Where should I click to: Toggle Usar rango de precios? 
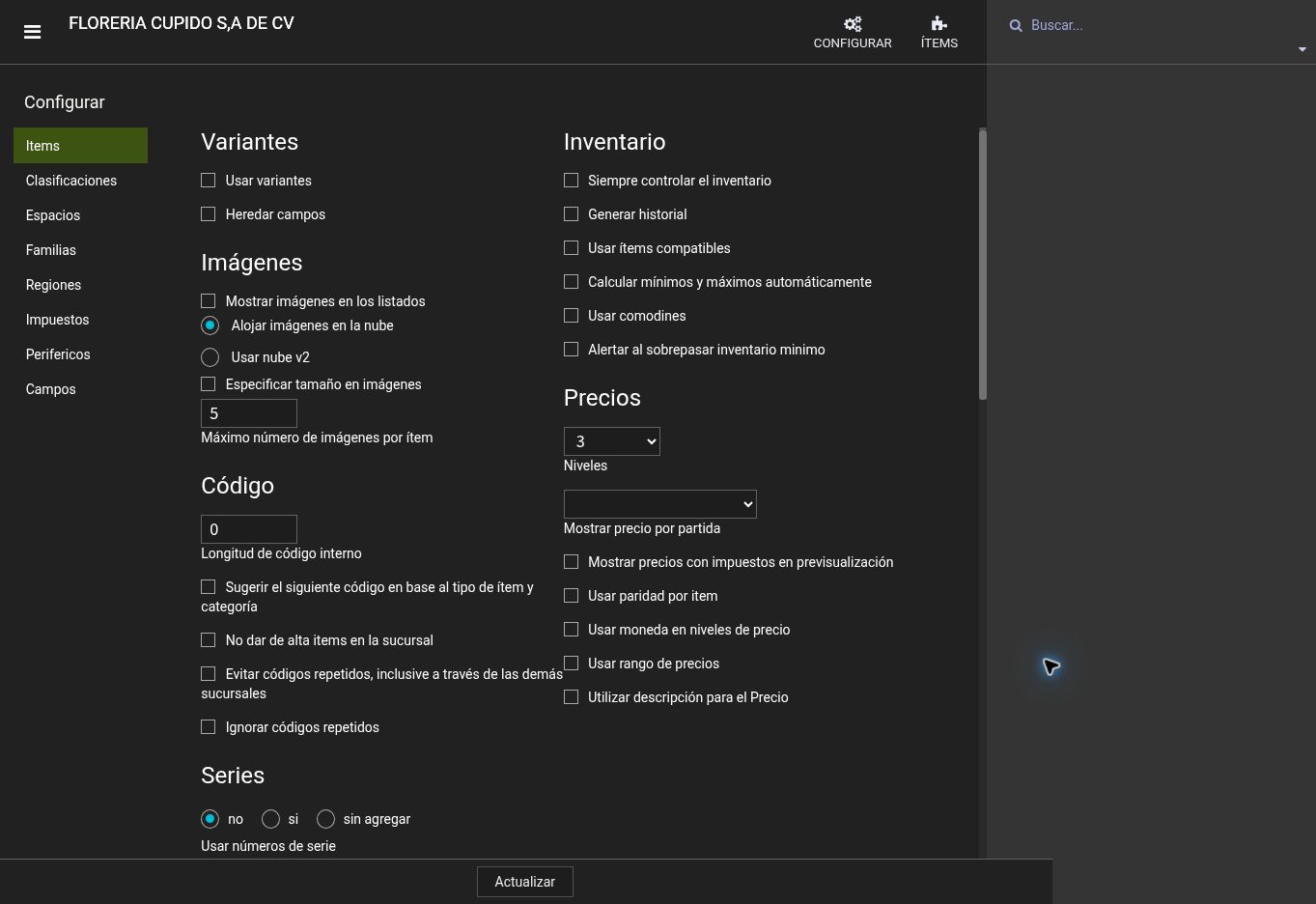tap(572, 664)
